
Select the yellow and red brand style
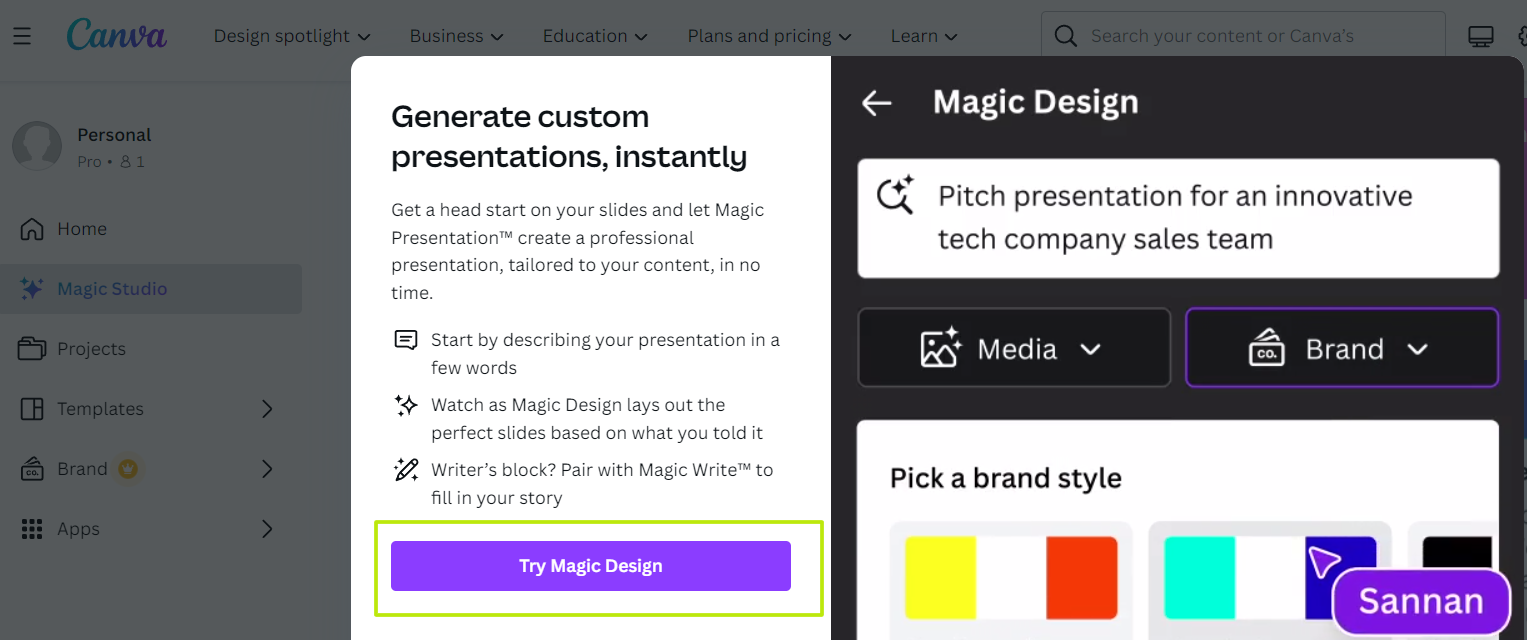(x=1011, y=581)
